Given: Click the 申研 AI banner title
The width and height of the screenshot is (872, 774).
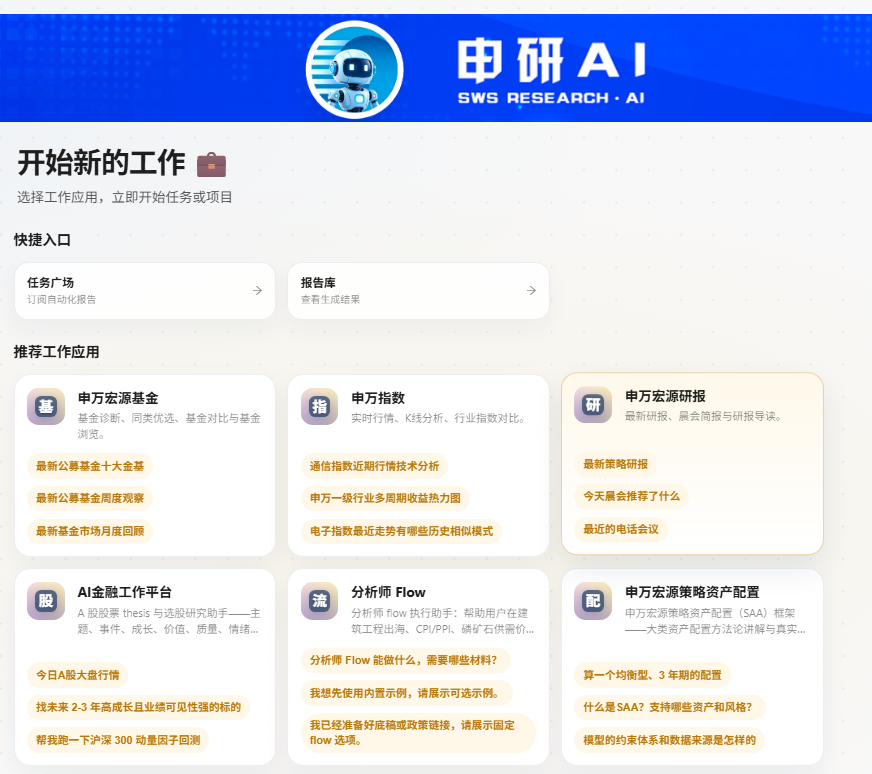Looking at the screenshot, I should (x=552, y=60).
